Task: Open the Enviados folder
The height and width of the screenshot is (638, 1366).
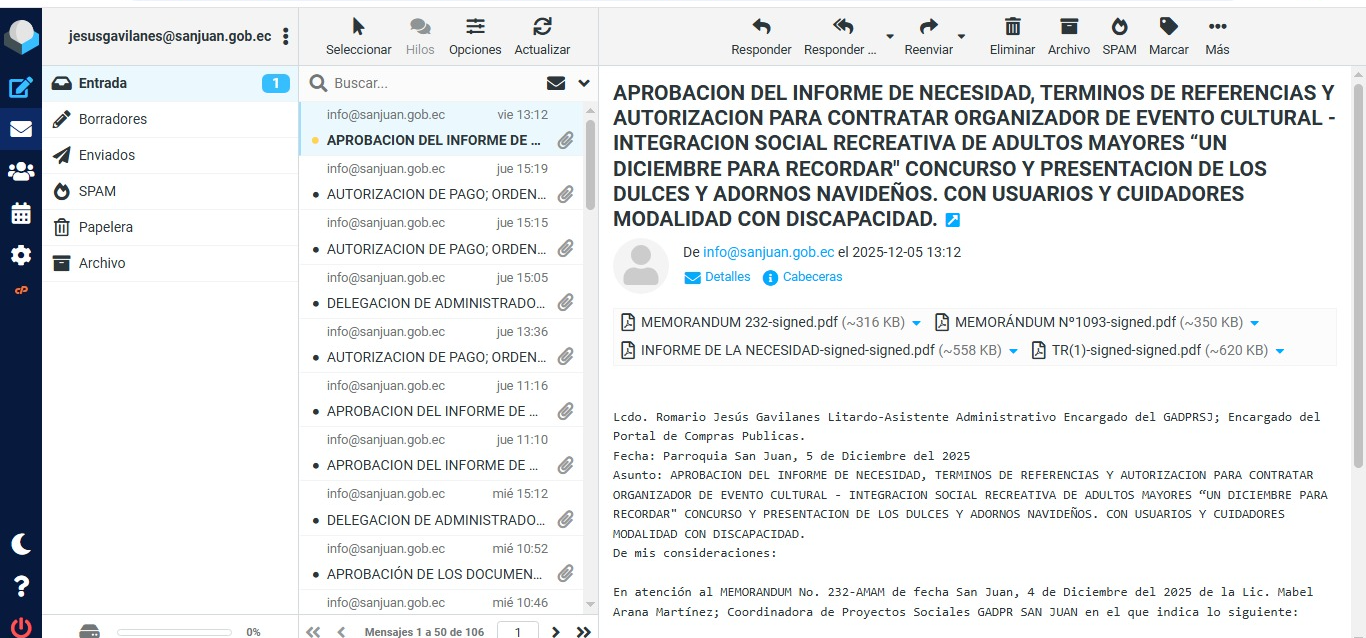Action: (x=107, y=155)
